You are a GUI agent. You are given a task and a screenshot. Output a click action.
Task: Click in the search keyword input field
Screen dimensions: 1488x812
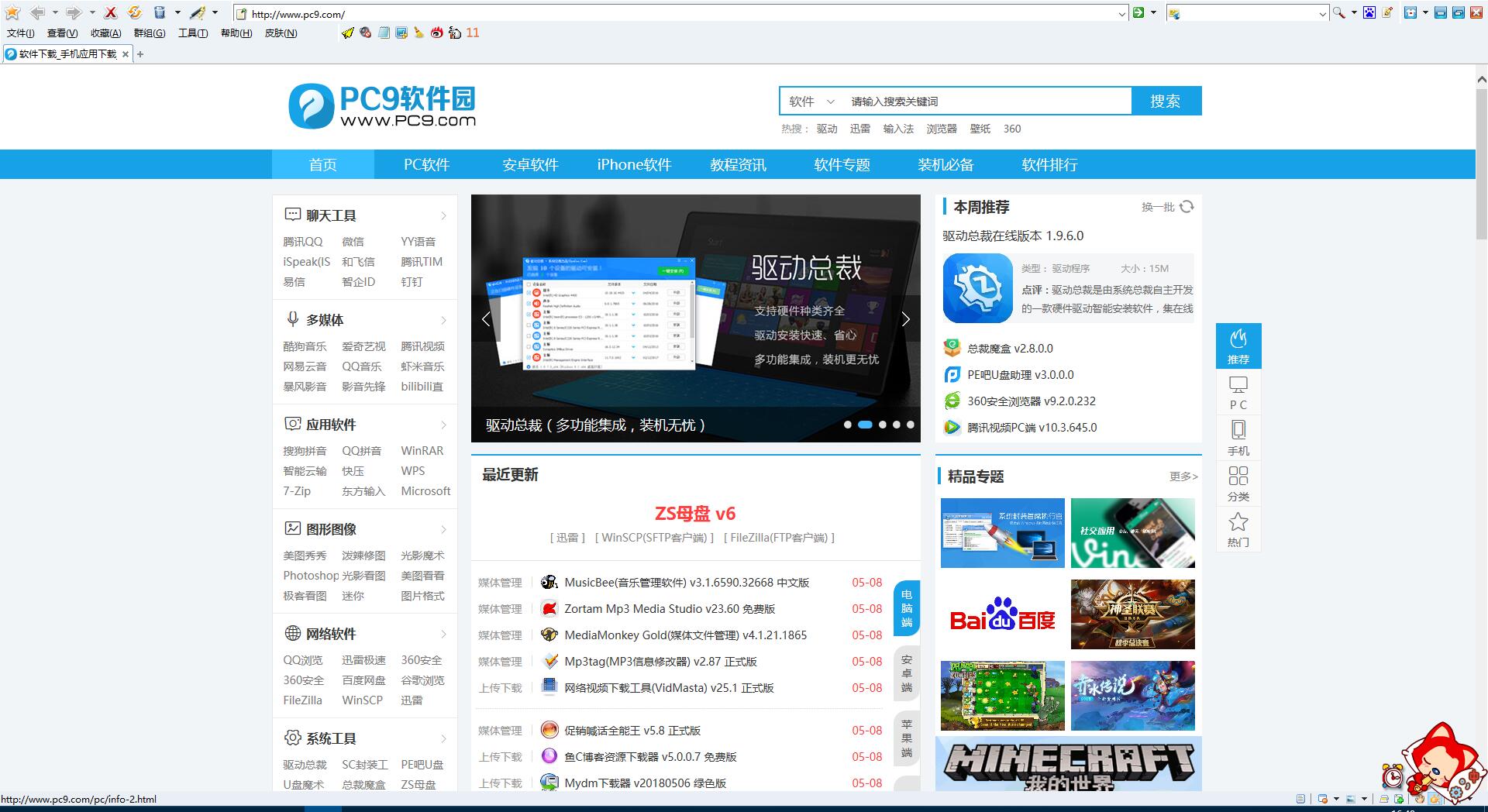pyautogui.click(x=987, y=101)
